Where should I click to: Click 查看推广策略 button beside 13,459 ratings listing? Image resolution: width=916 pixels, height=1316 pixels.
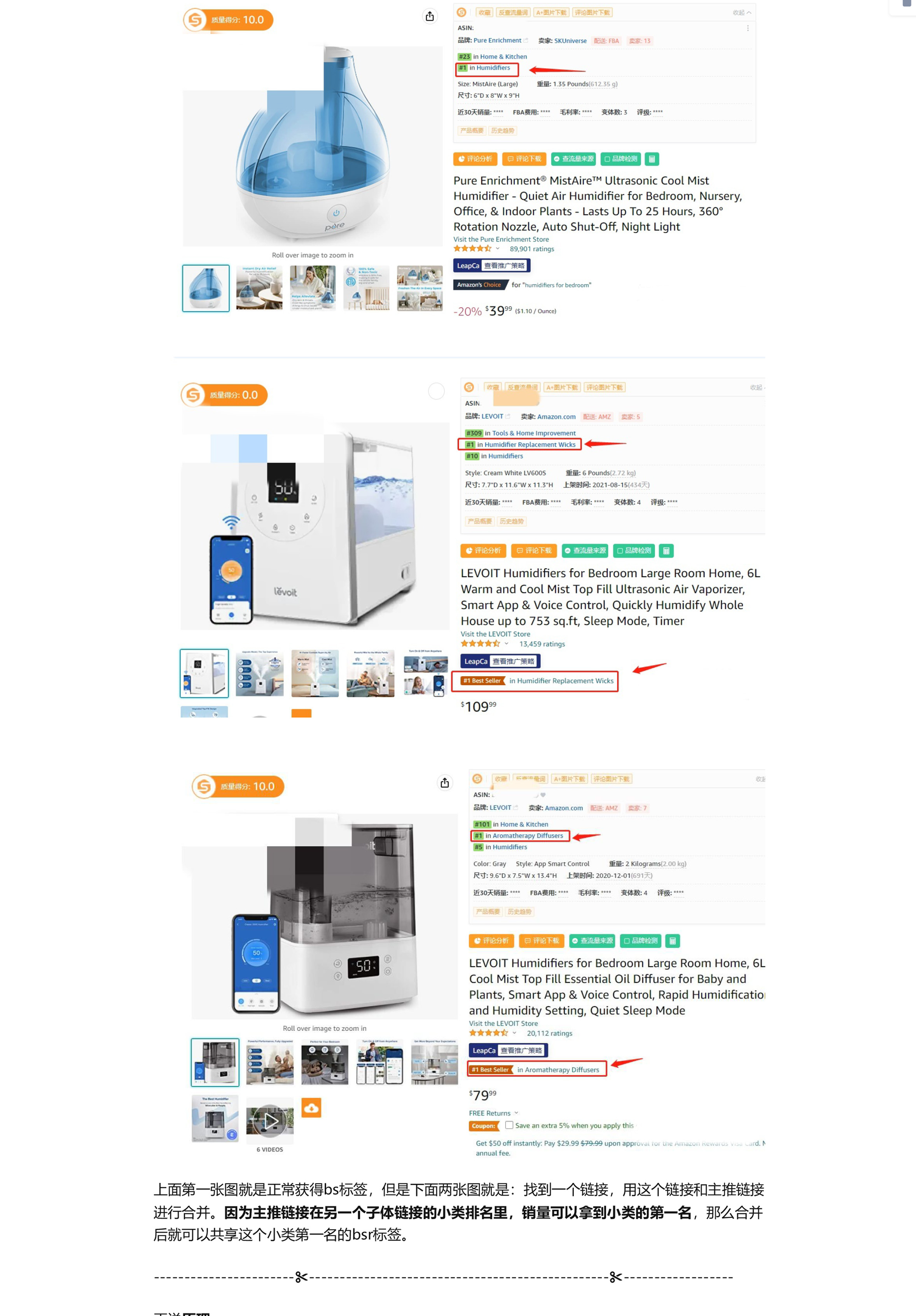[513, 661]
